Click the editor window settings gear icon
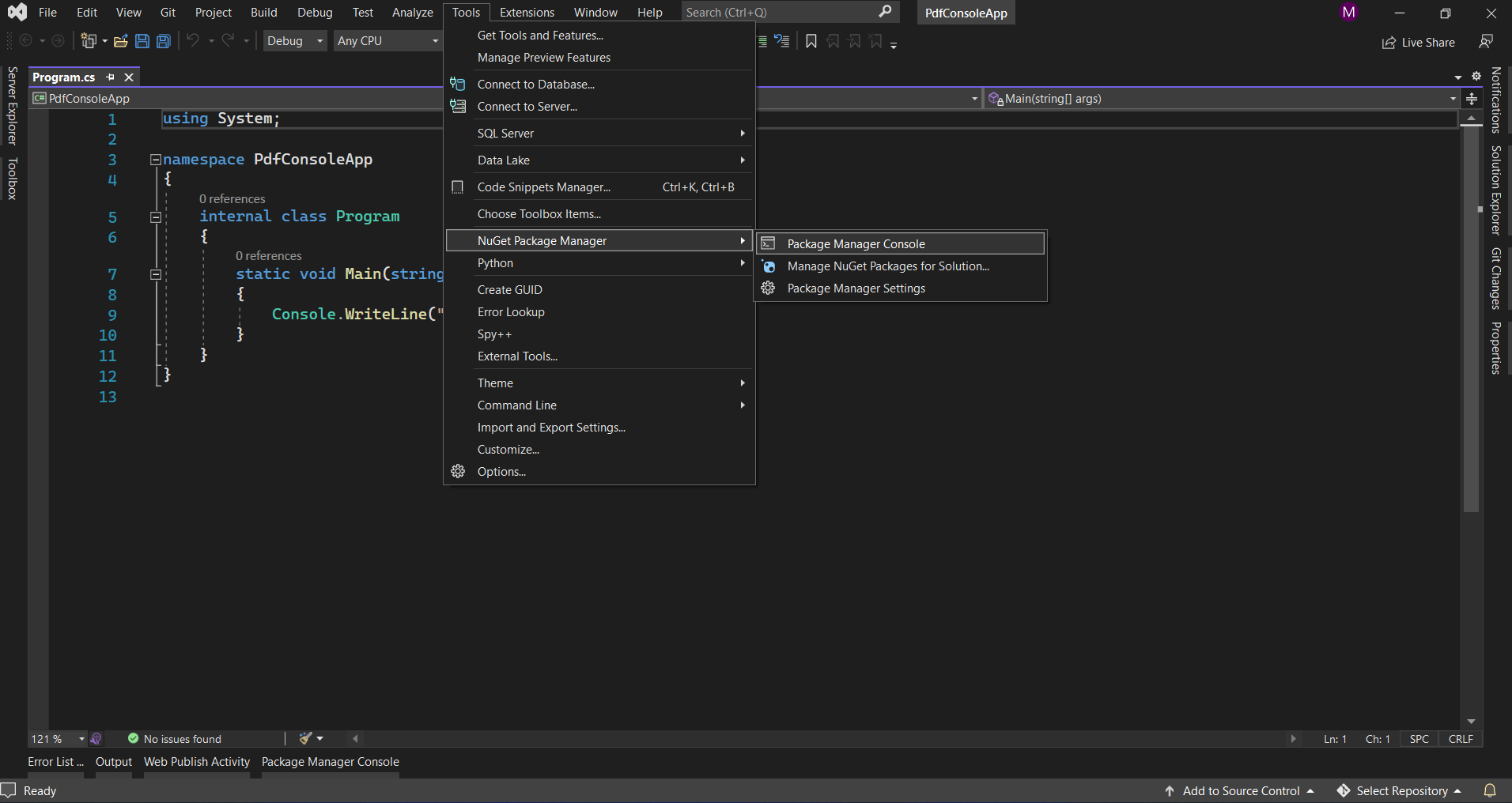 click(1476, 77)
